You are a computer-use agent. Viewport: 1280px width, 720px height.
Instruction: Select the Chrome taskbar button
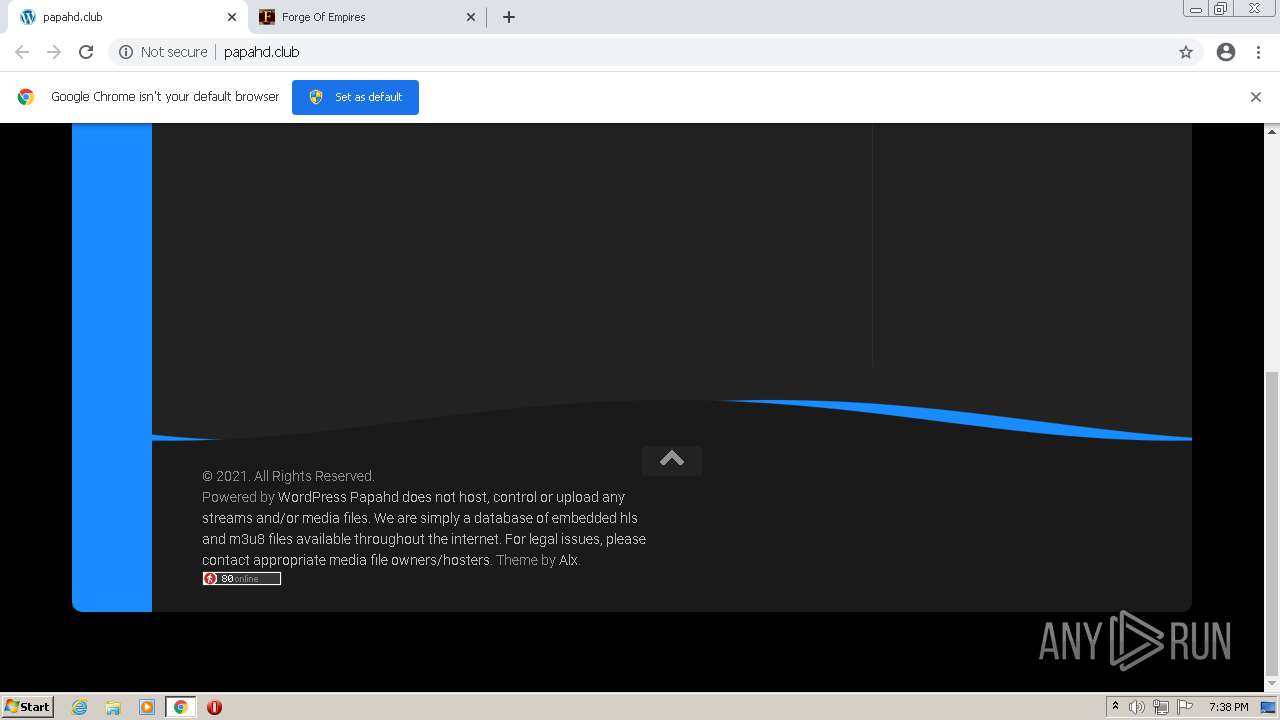181,707
